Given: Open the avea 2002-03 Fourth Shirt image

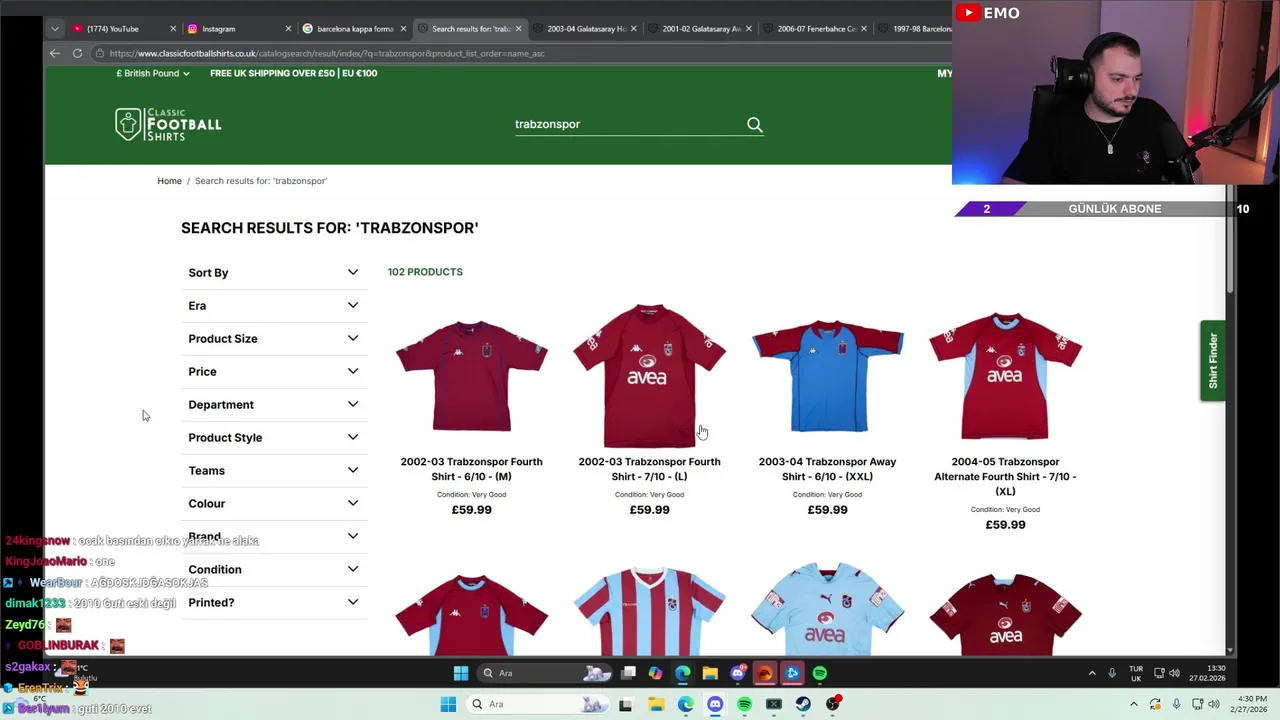Looking at the screenshot, I should [x=649, y=376].
